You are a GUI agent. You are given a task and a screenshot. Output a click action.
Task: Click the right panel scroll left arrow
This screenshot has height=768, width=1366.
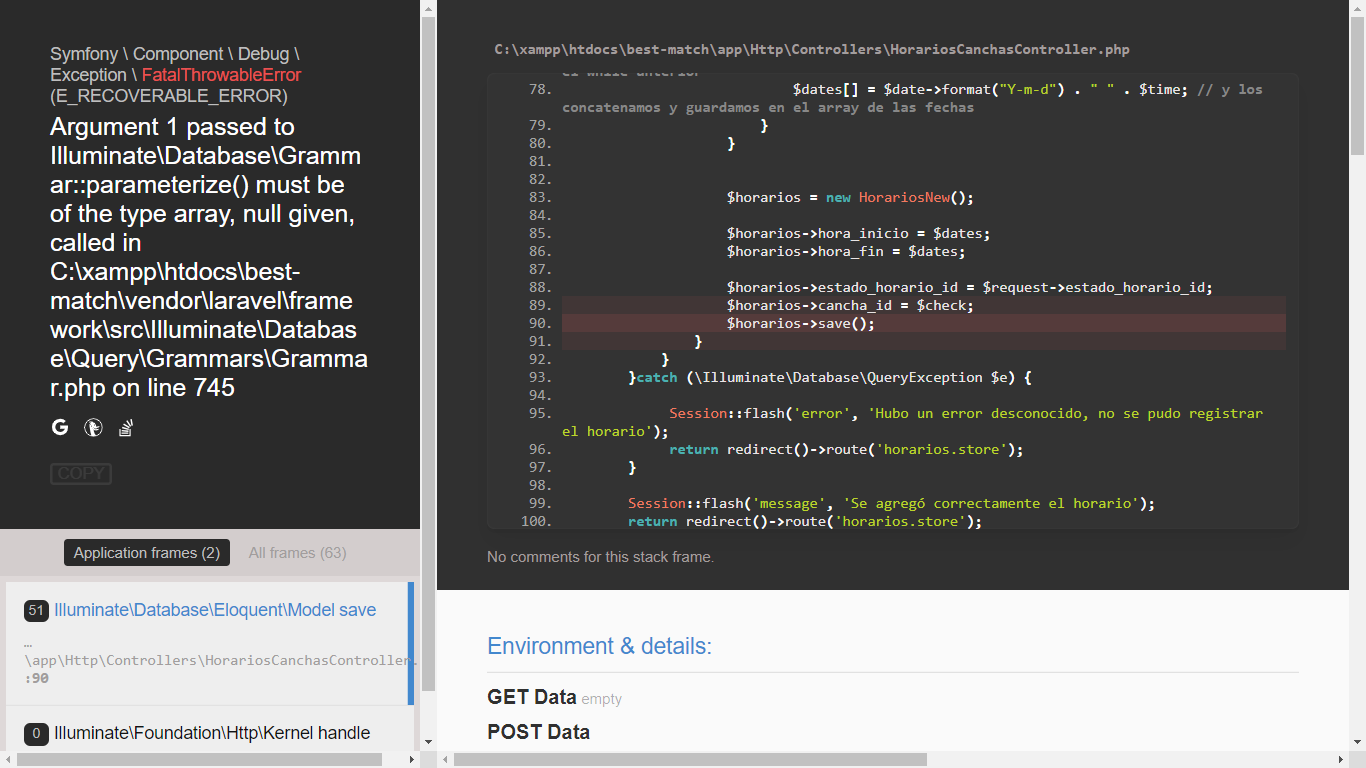445,760
